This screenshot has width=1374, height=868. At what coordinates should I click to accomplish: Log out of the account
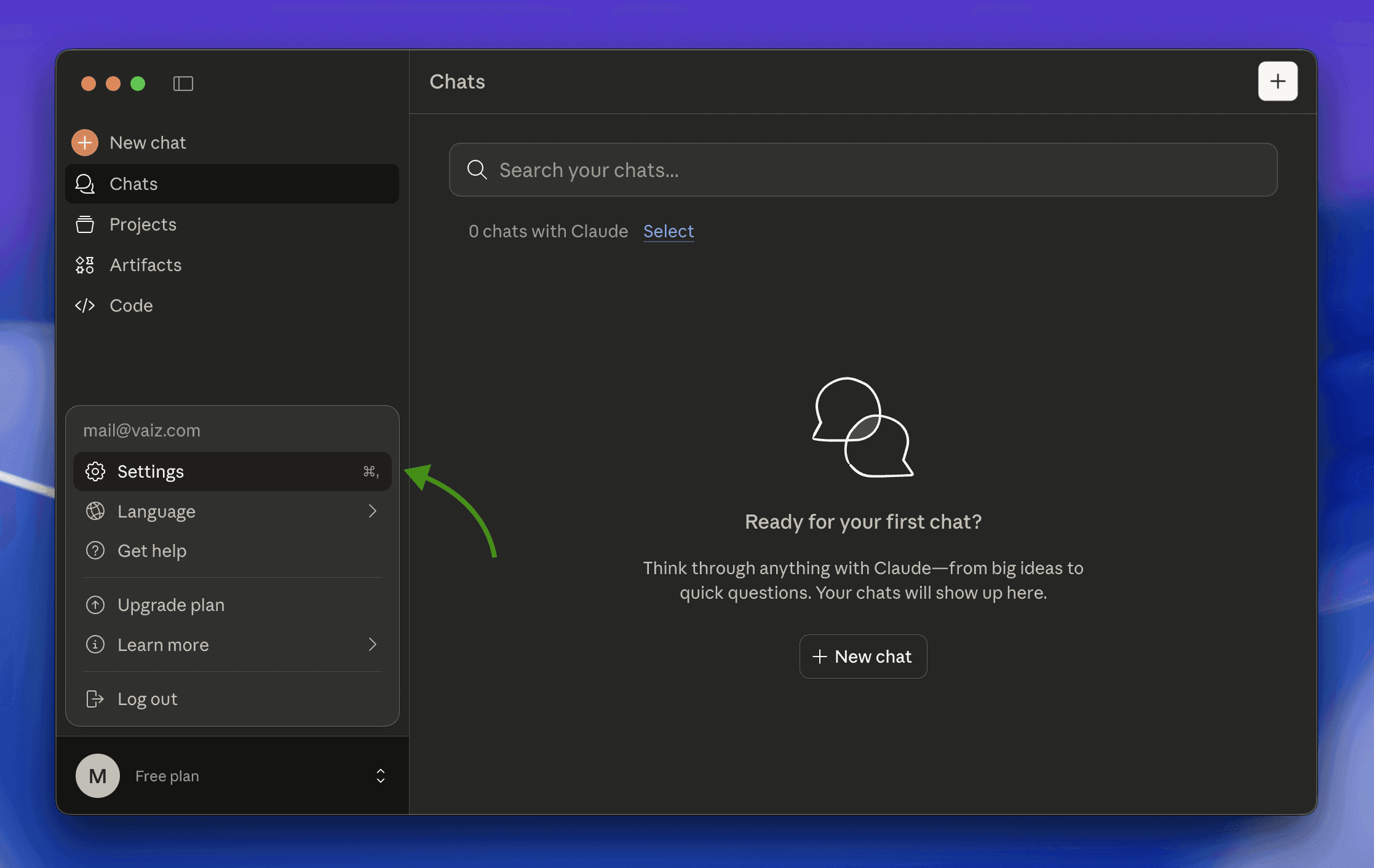pyautogui.click(x=147, y=699)
